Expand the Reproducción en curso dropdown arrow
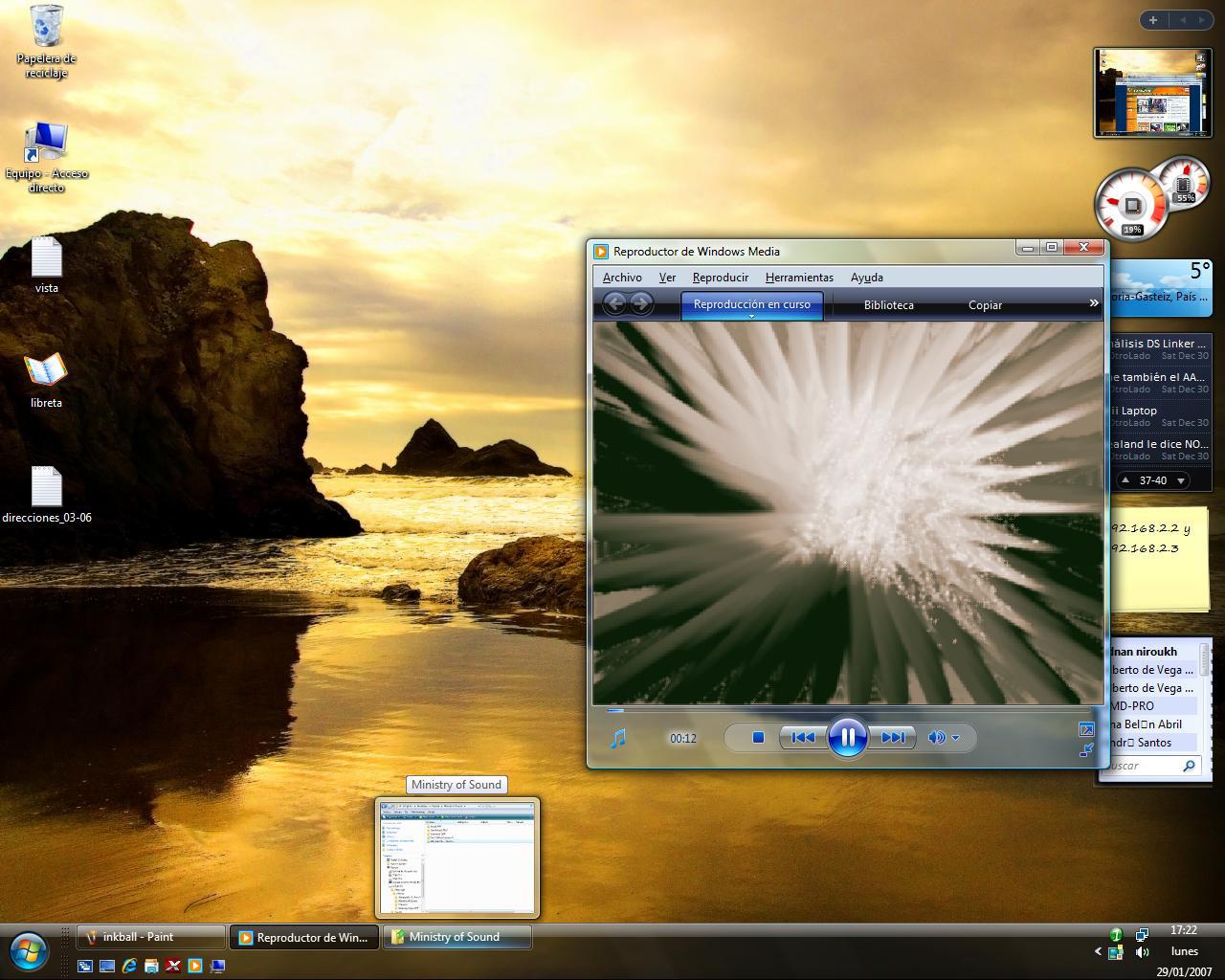 tap(751, 316)
